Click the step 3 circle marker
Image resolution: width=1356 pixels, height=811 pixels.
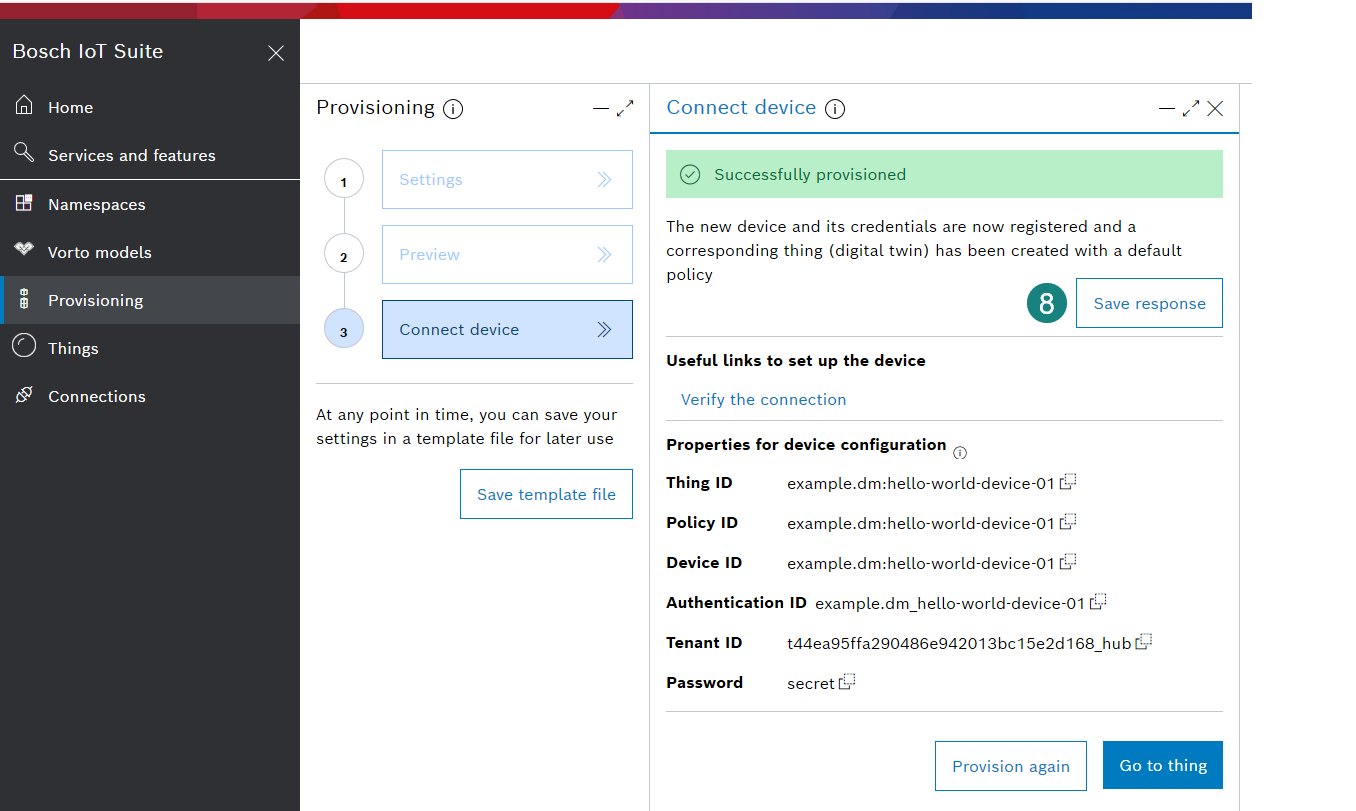pos(344,330)
